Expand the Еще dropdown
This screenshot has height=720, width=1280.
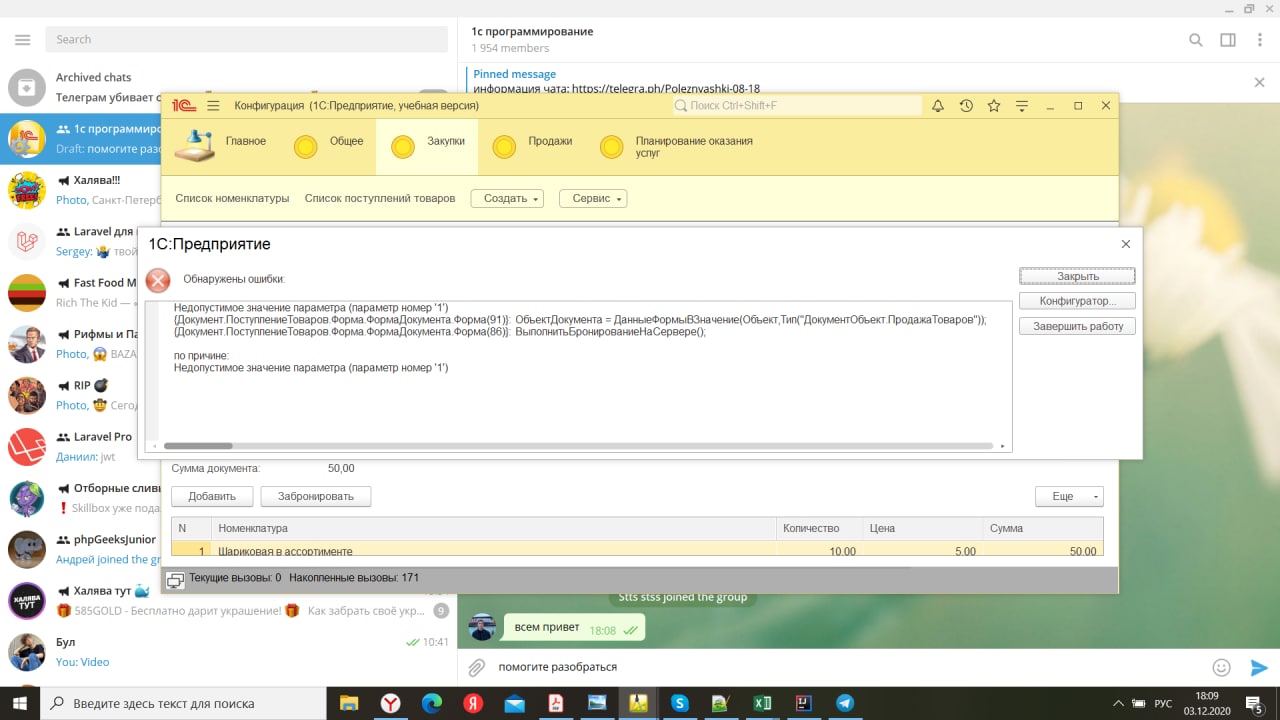(x=1069, y=496)
